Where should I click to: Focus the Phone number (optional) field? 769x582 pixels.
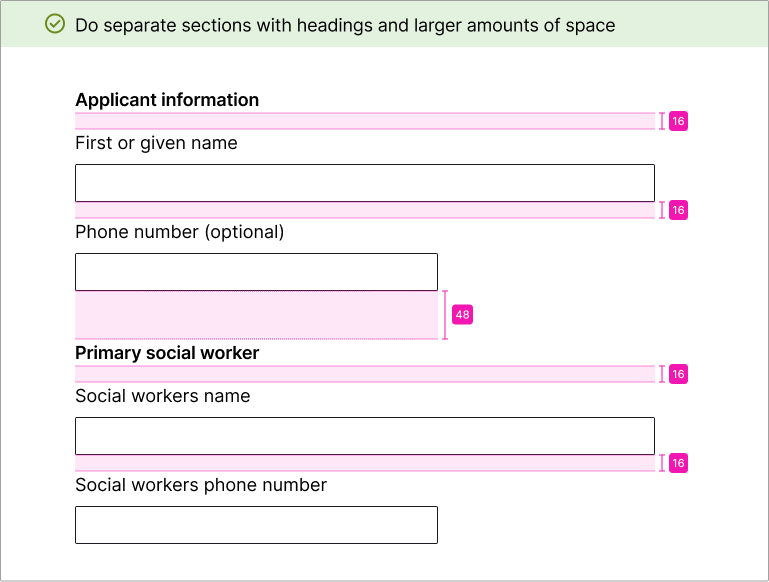pyautogui.click(x=256, y=272)
